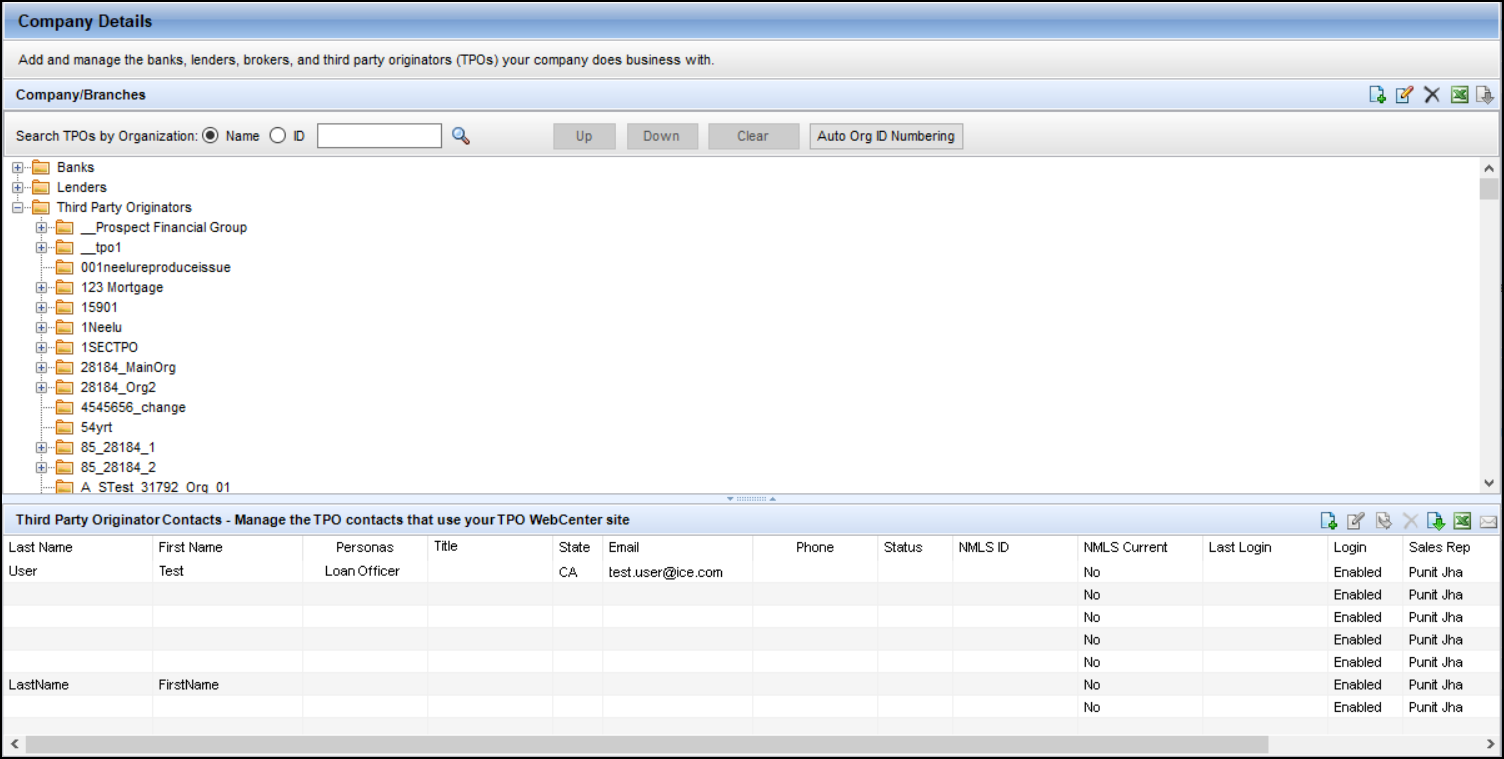
Task: Expand the Banks folder
Action: pos(17,167)
